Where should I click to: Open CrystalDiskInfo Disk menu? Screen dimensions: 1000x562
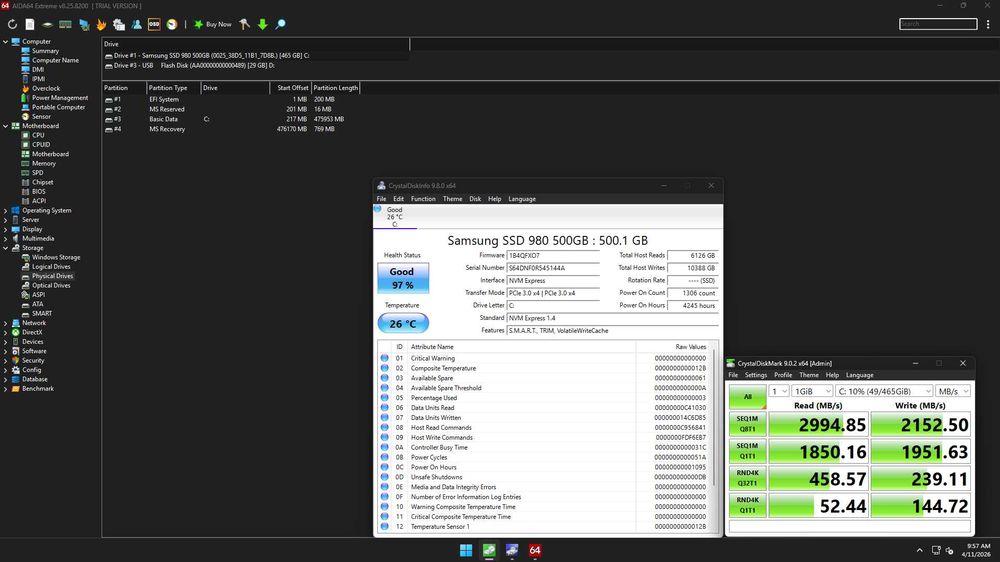[475, 199]
